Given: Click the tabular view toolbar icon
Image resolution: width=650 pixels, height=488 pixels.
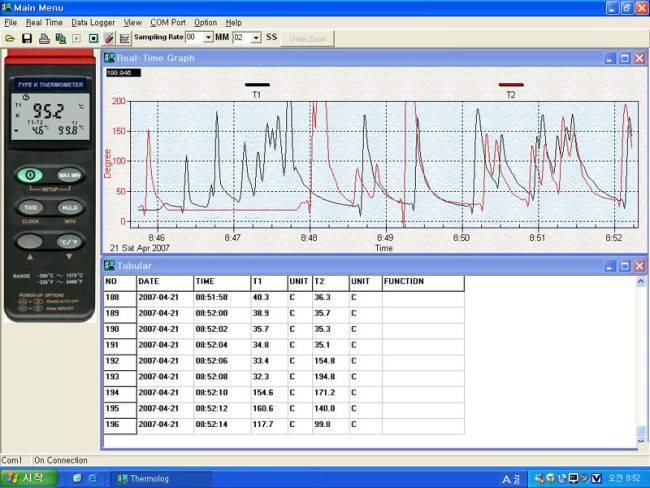Looking at the screenshot, I should click(124, 38).
